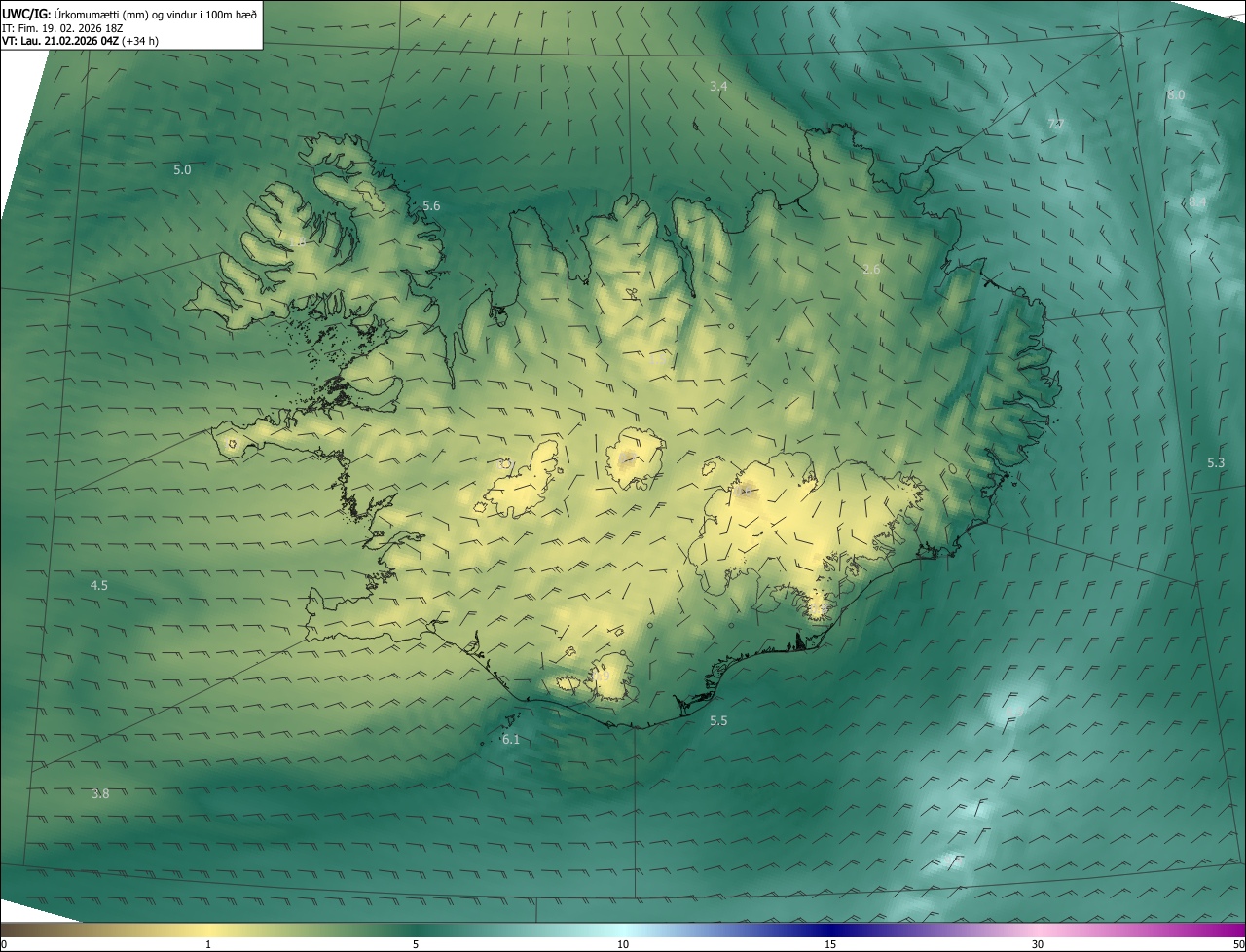Image resolution: width=1246 pixels, height=952 pixels.
Task: Click the '50' tick label on the colorbar
Action: click(1238, 945)
